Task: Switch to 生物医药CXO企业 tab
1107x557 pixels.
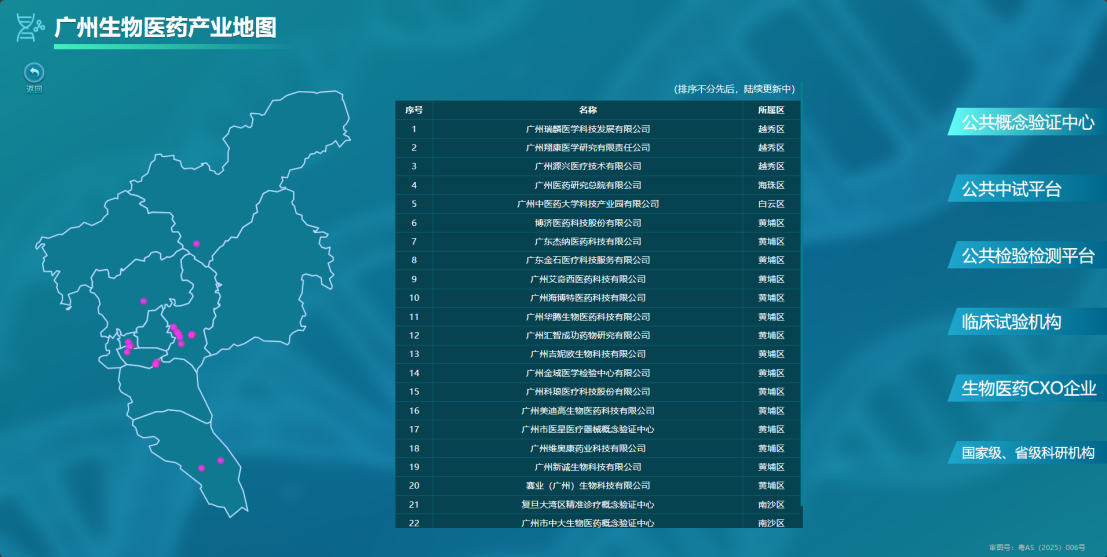Action: tap(1027, 388)
